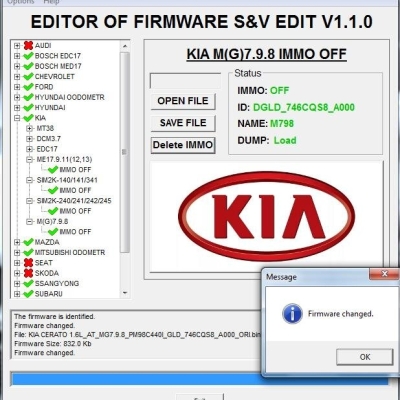Viewport: 400px width, 400px height.
Task: Click the green check icon beside MAZDA
Action: [28, 242]
